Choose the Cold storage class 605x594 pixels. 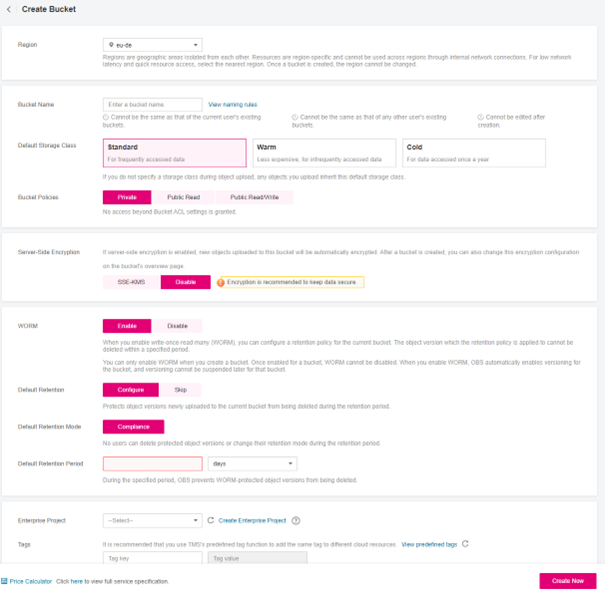coord(474,152)
